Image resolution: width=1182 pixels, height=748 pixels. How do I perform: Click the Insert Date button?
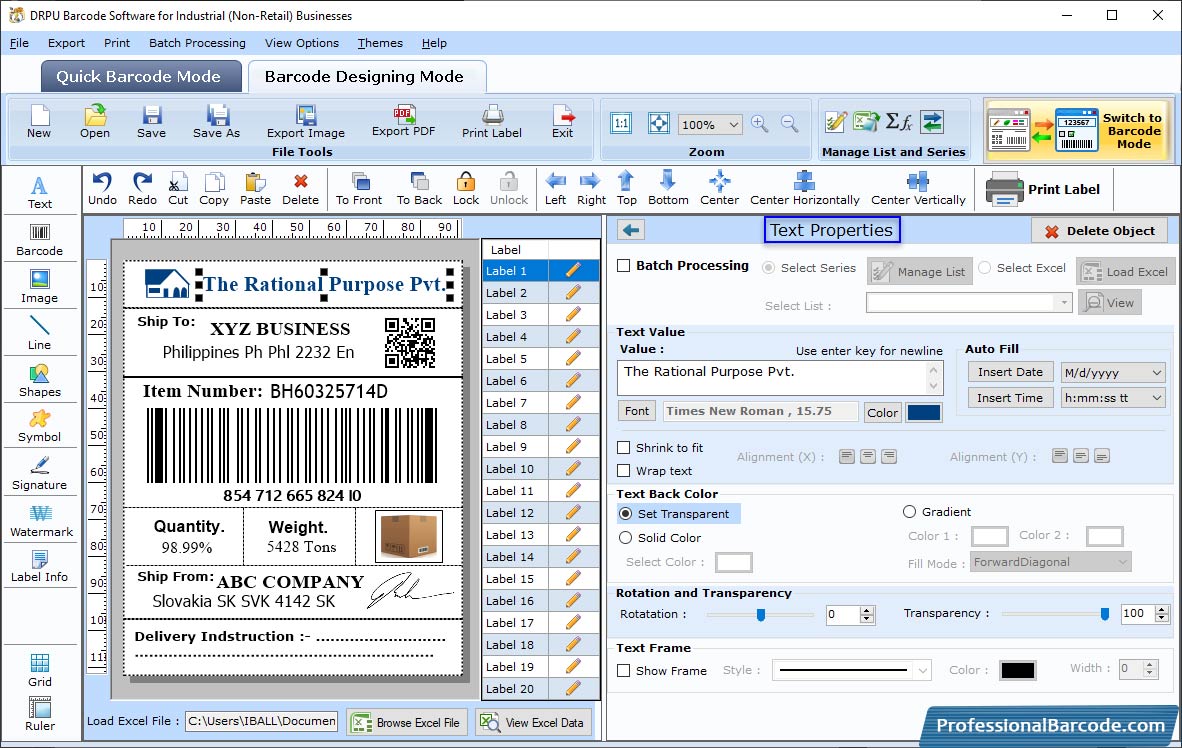click(1009, 372)
